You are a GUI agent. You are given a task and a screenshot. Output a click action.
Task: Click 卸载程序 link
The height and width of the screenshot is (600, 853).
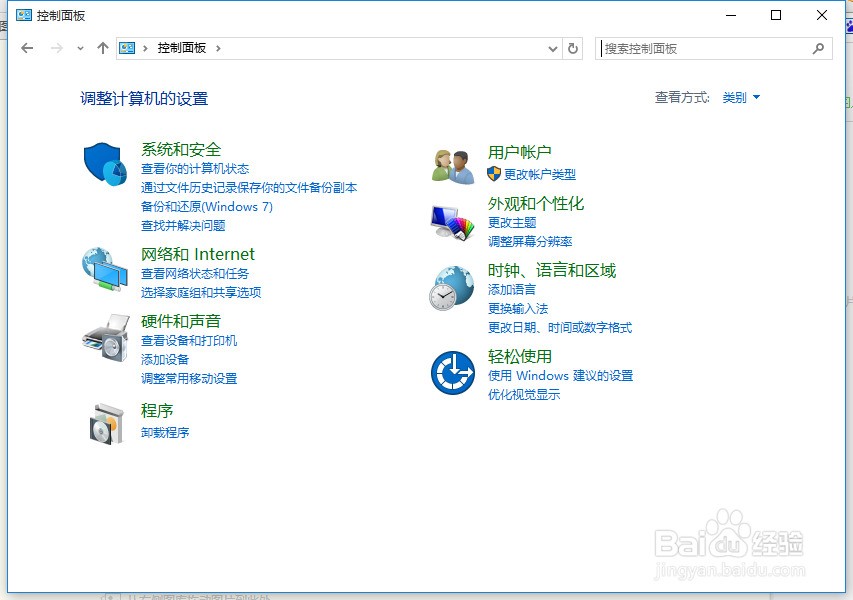(x=165, y=432)
